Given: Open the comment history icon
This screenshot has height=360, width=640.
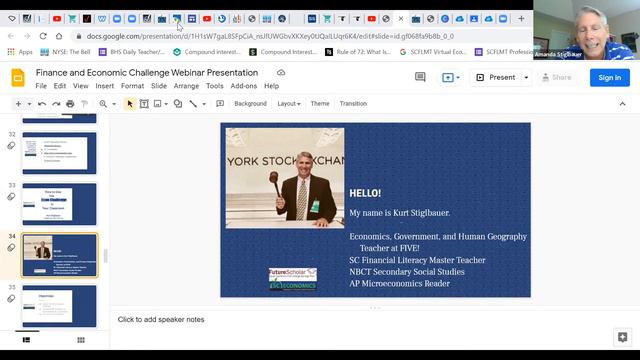Looking at the screenshot, I should click(420, 77).
